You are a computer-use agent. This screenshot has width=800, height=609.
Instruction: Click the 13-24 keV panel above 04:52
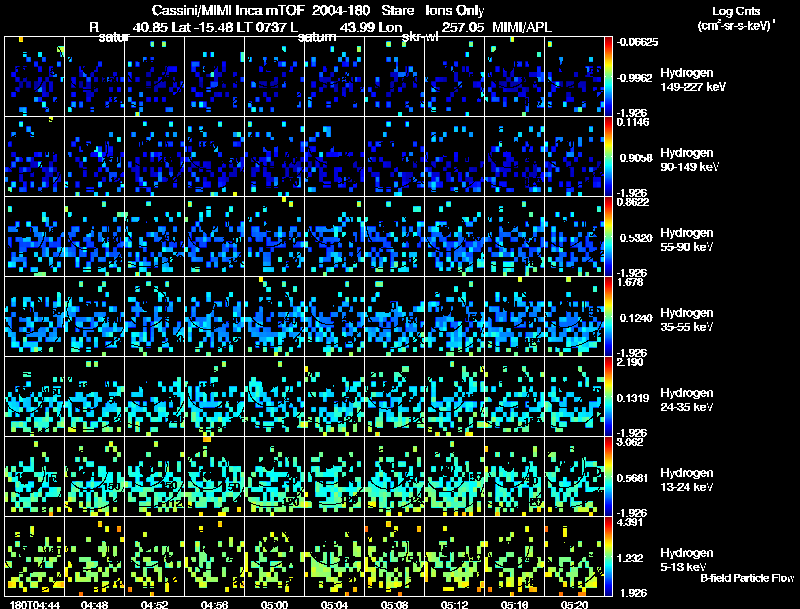[154, 476]
